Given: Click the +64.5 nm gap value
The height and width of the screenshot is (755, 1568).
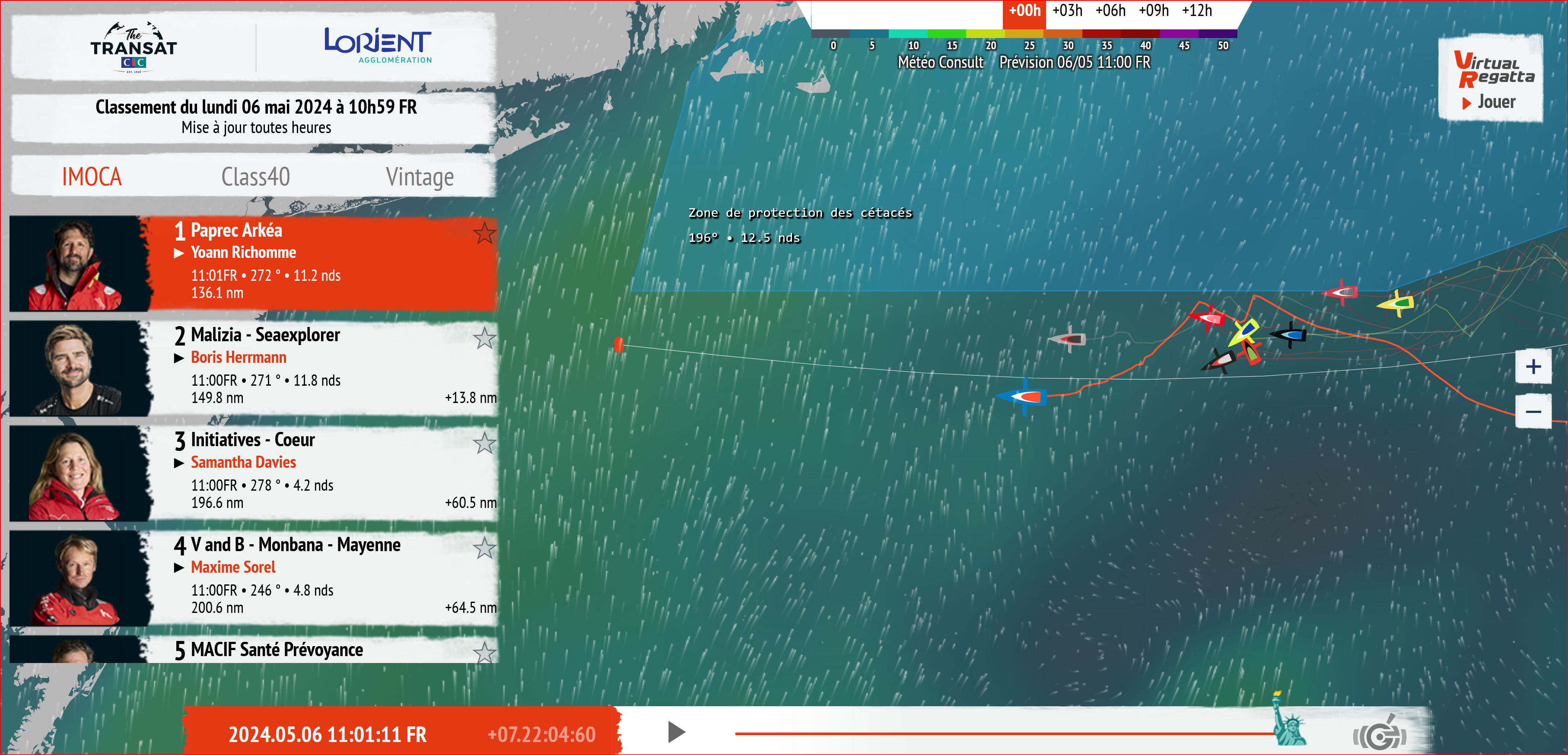Looking at the screenshot, I should pyautogui.click(x=471, y=608).
